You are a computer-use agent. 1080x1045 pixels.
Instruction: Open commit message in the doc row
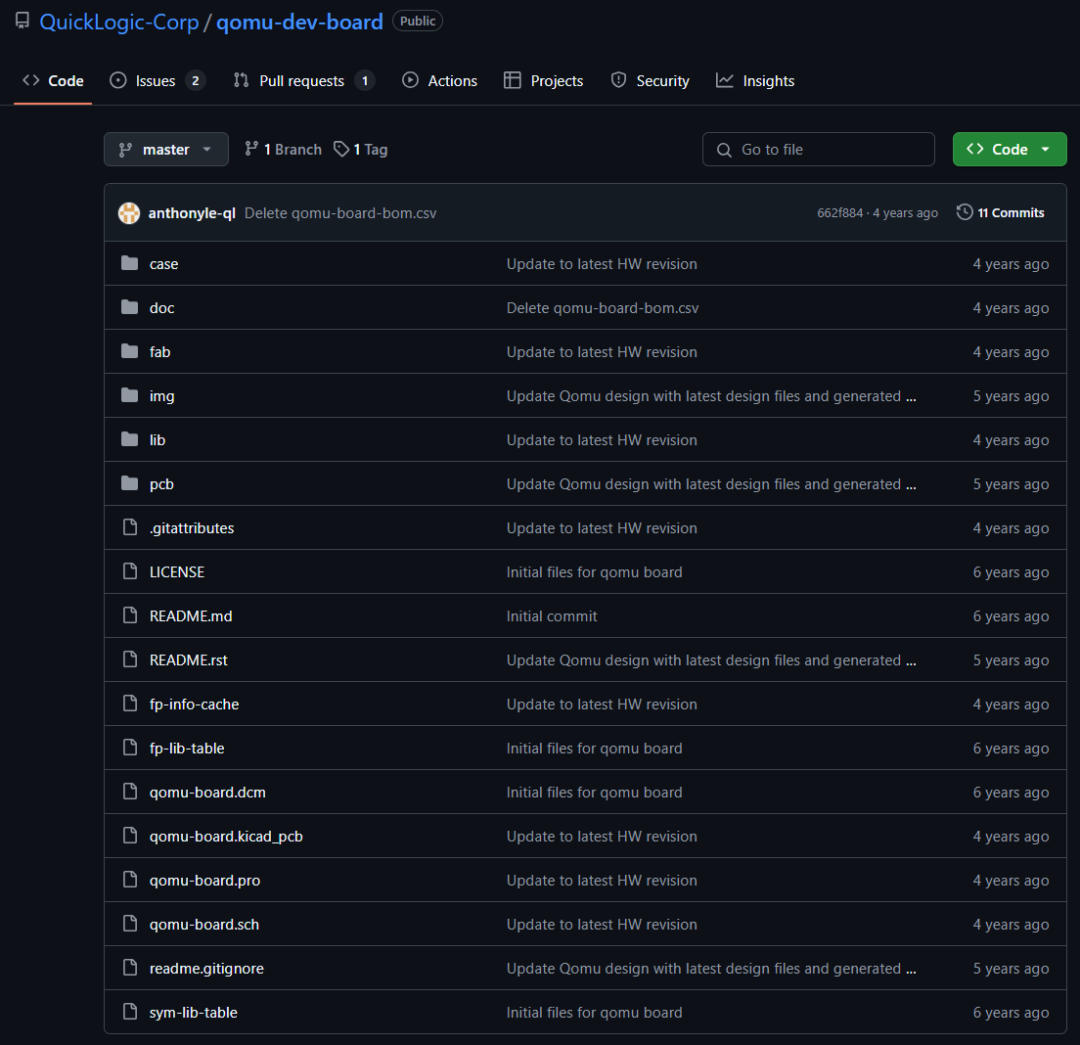pos(602,308)
